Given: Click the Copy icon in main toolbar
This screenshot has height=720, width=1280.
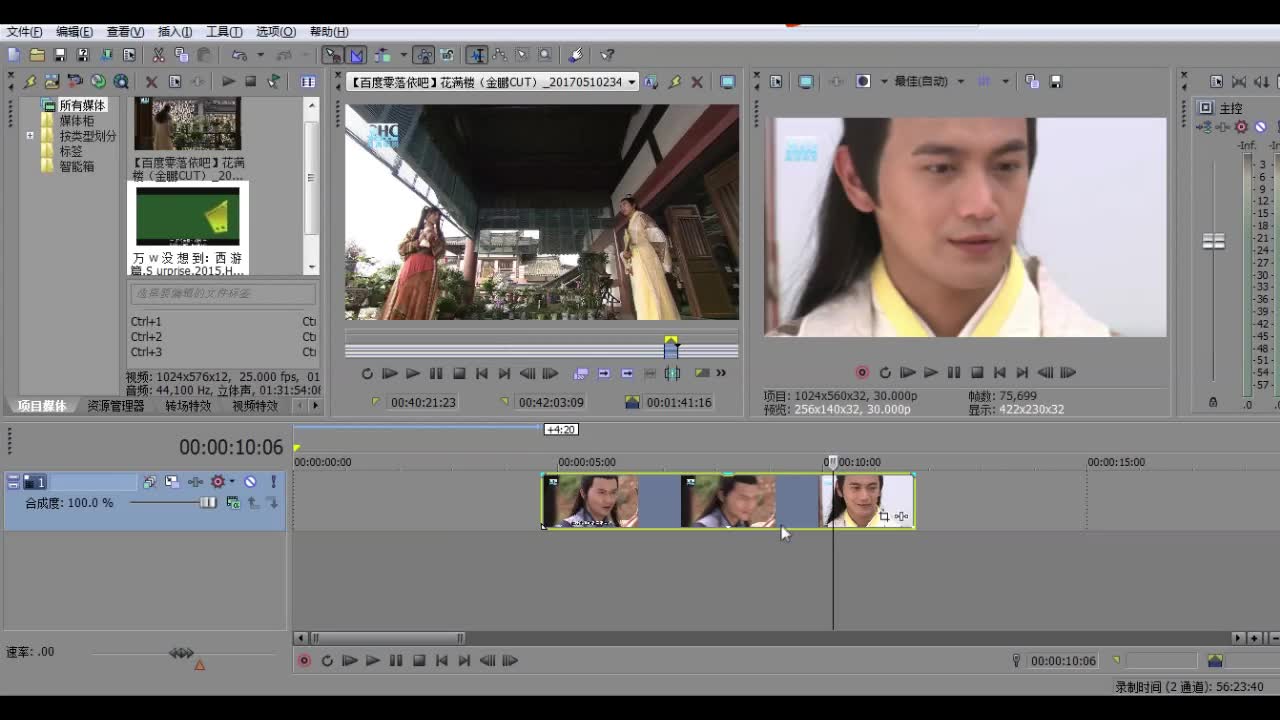Looking at the screenshot, I should 181,55.
